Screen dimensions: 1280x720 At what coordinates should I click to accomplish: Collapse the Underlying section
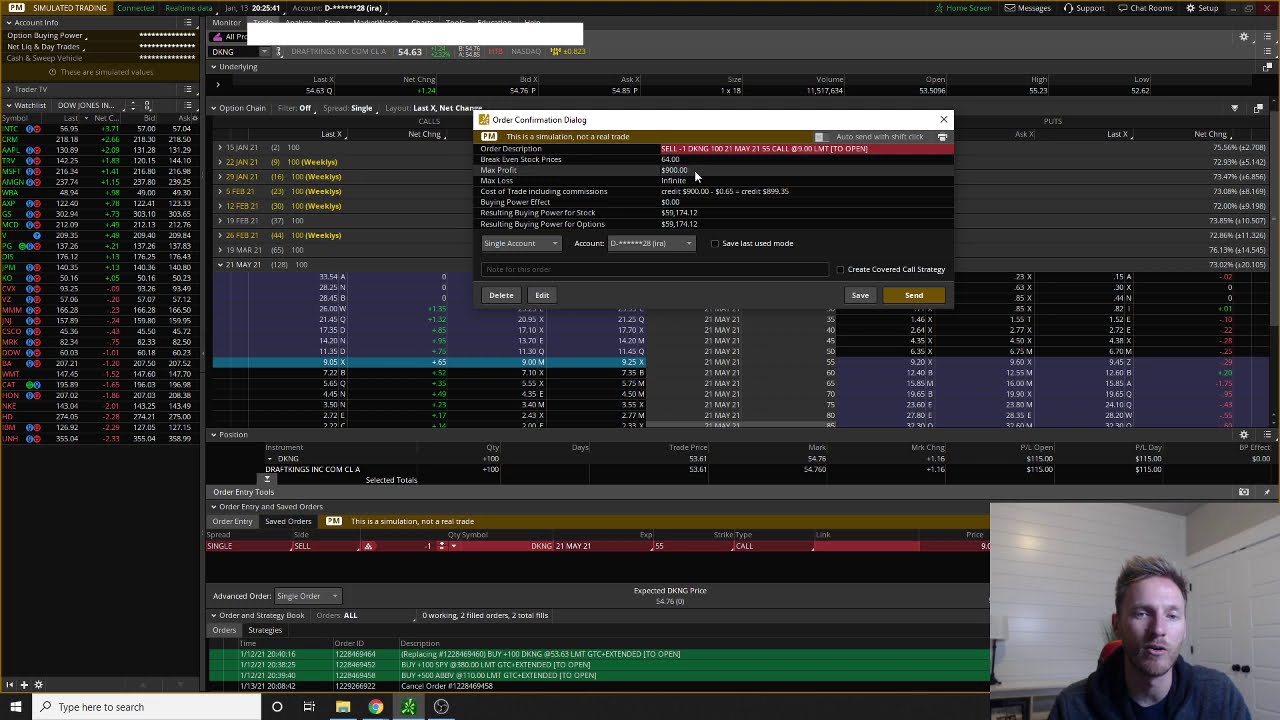click(213, 67)
